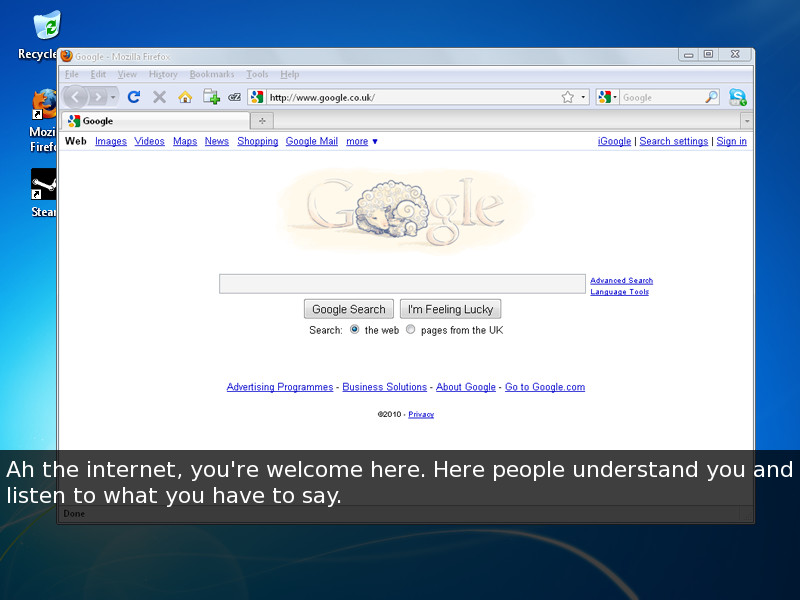Open the Privacy link
800x600 pixels.
[421, 414]
